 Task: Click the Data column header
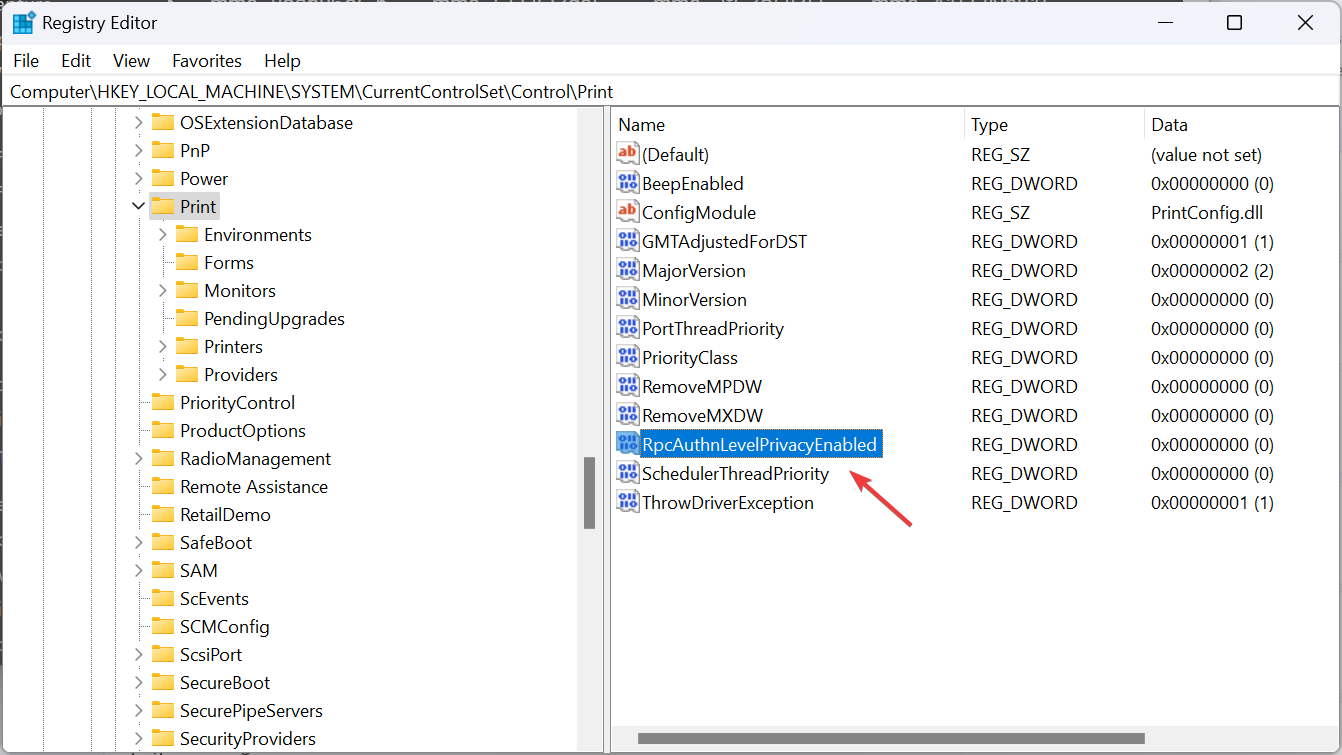1243,125
